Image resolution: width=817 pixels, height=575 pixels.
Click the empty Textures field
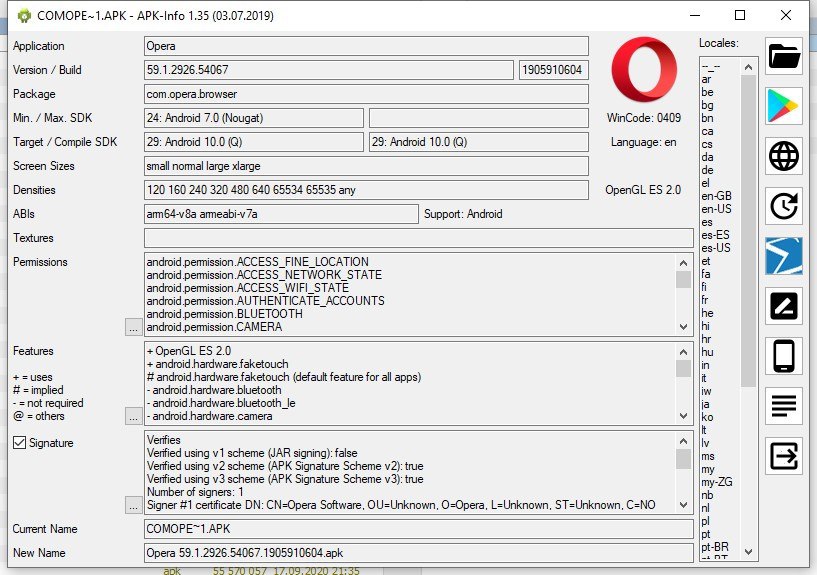419,238
